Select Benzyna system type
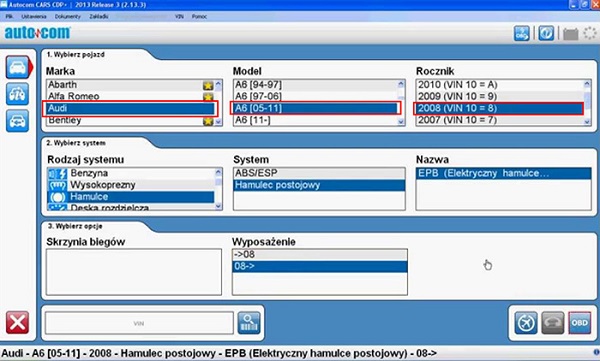 [x=131, y=173]
